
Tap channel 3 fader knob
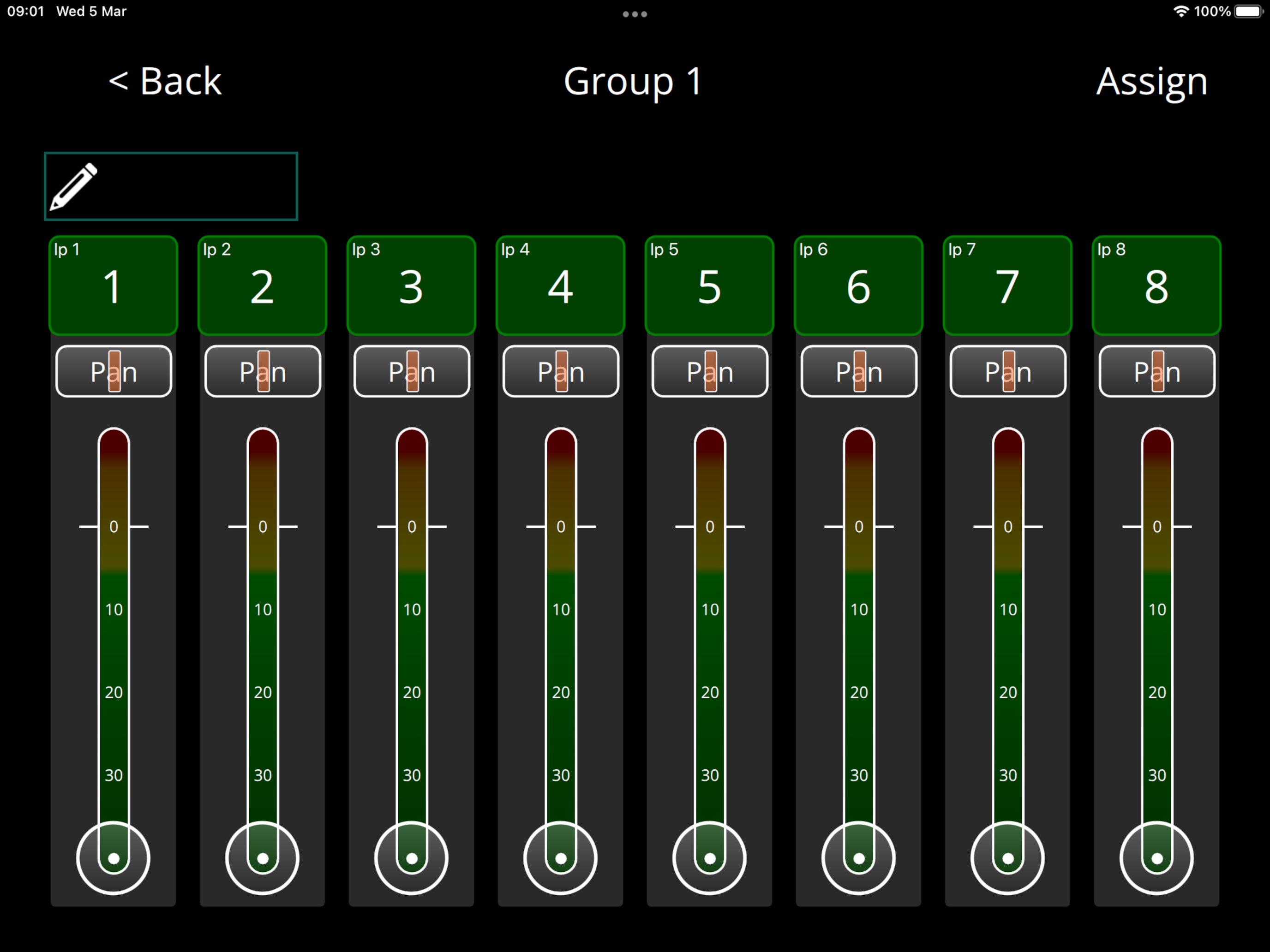[x=411, y=858]
